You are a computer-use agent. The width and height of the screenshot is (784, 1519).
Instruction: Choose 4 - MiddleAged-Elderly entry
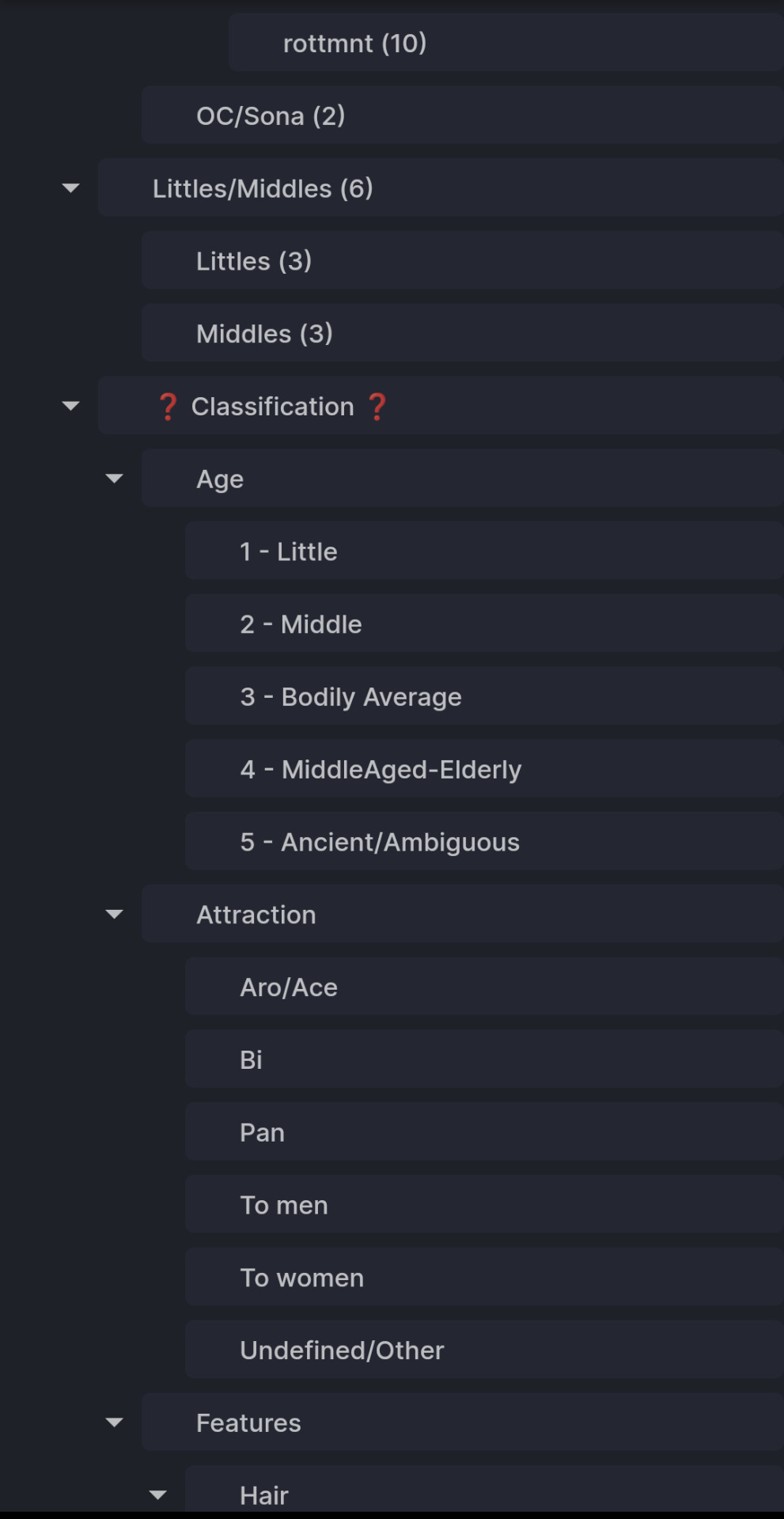click(x=484, y=770)
